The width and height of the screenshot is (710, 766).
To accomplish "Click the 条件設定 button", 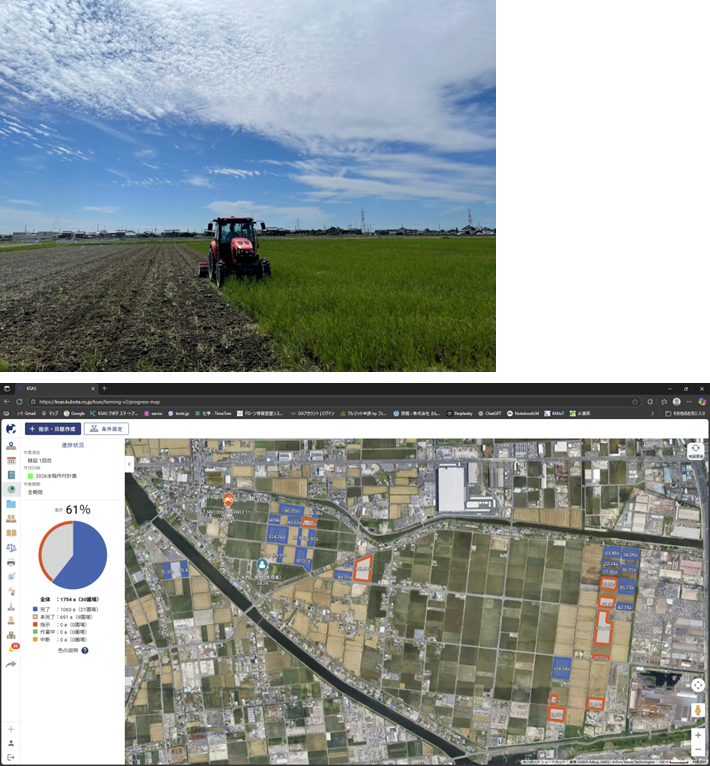I will 105,428.
